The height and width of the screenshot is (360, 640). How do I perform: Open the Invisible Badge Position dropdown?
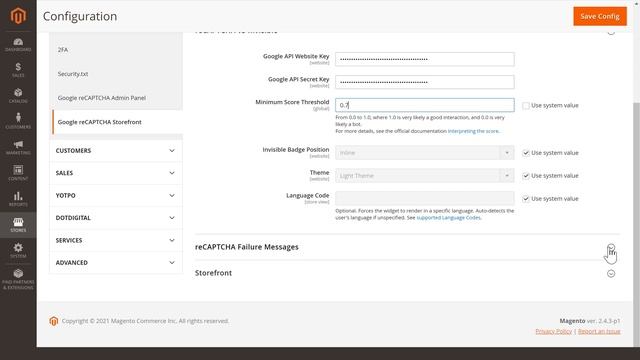pyautogui.click(x=424, y=153)
